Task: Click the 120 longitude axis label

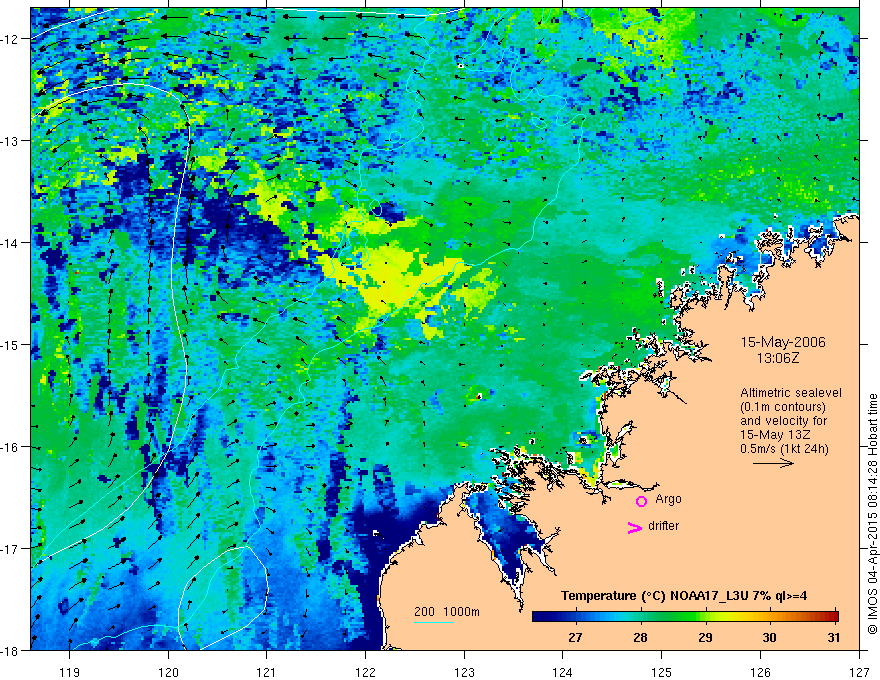Action: click(168, 673)
